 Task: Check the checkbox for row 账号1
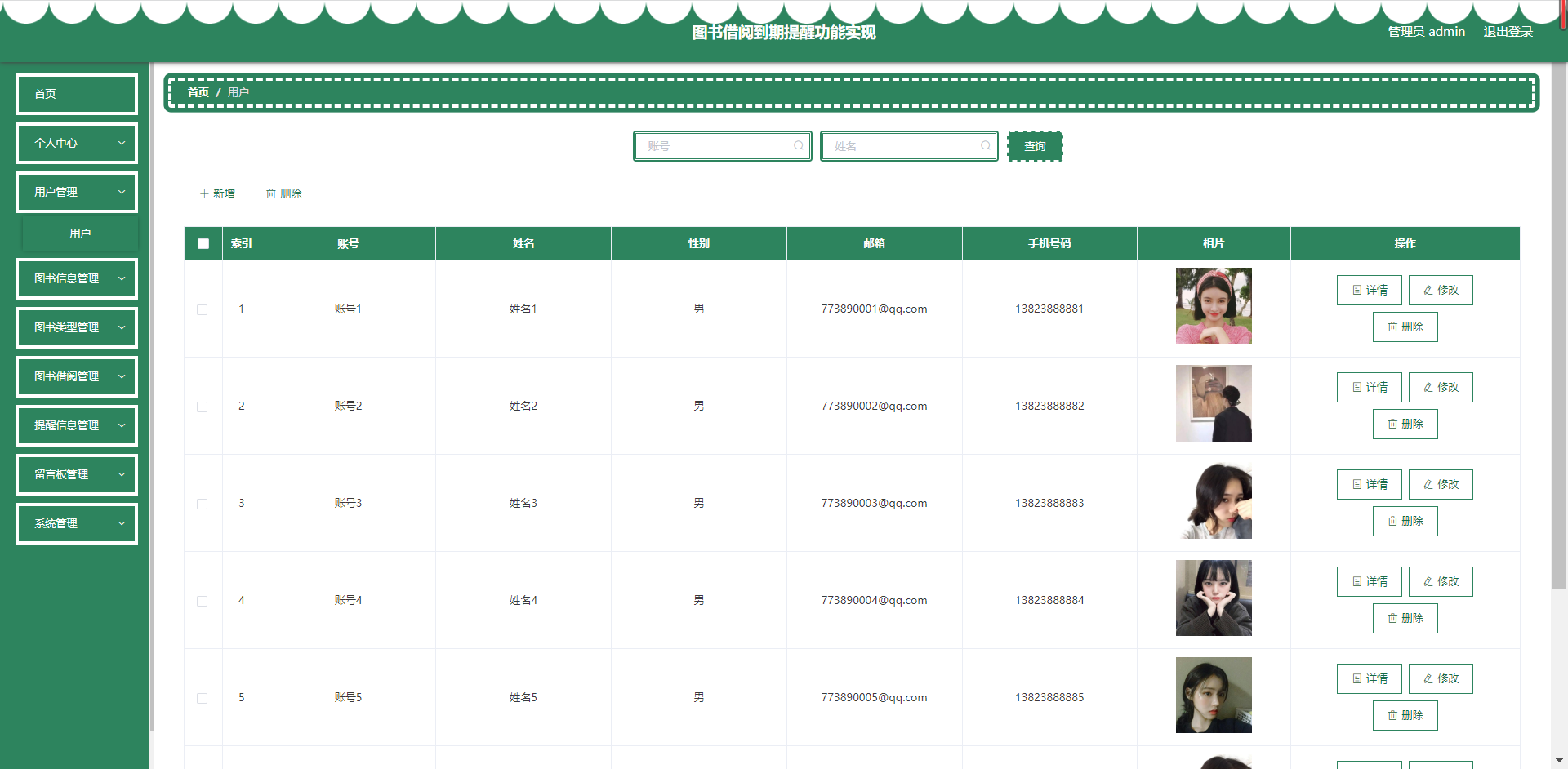coord(203,309)
